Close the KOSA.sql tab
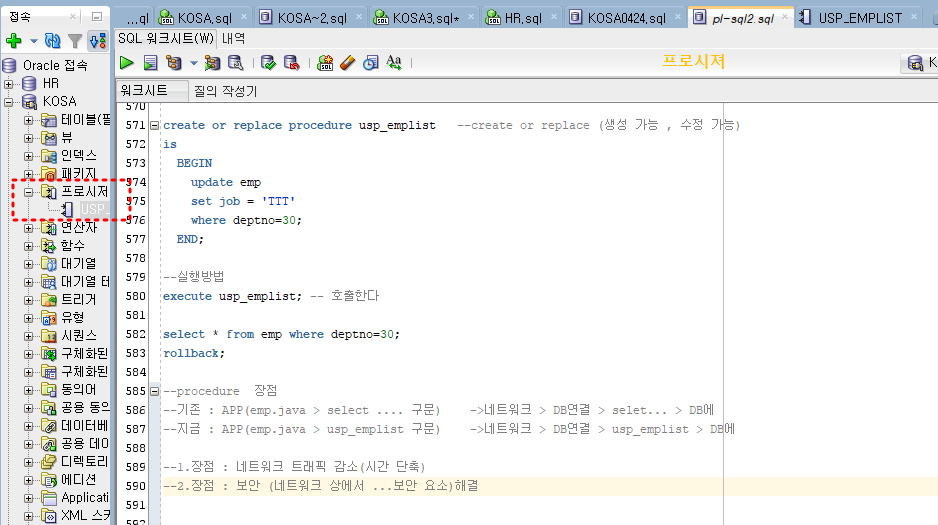The width and height of the screenshot is (938, 525). pyautogui.click(x=244, y=17)
